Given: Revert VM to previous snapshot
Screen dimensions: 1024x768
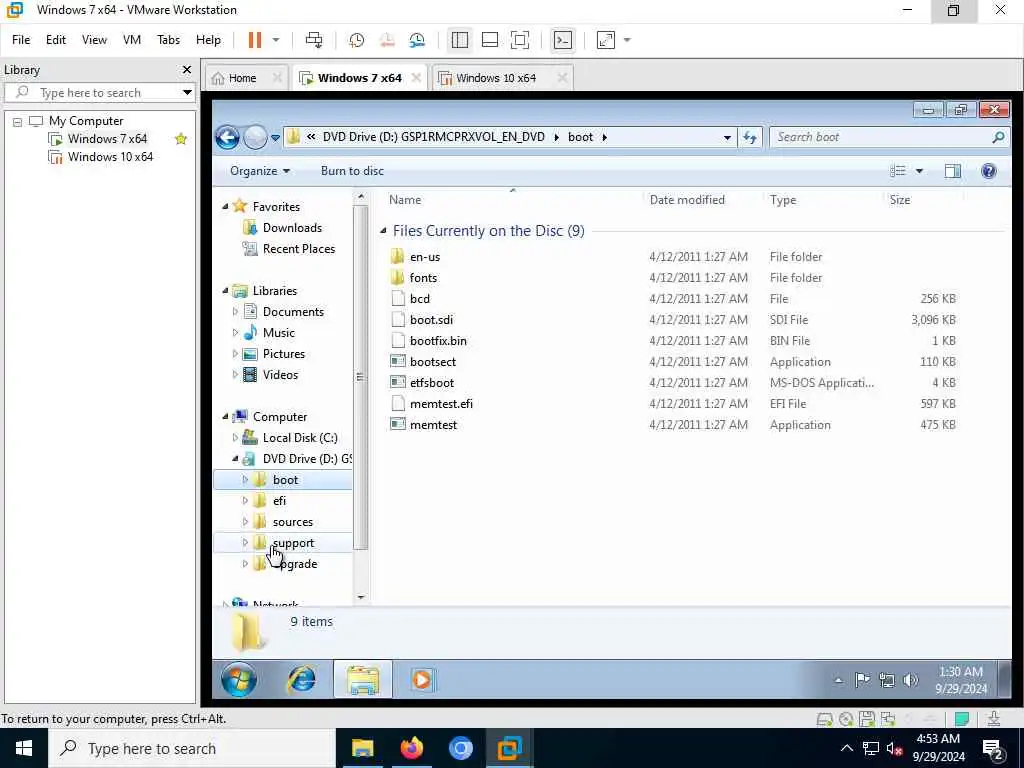Looking at the screenshot, I should click(387, 40).
